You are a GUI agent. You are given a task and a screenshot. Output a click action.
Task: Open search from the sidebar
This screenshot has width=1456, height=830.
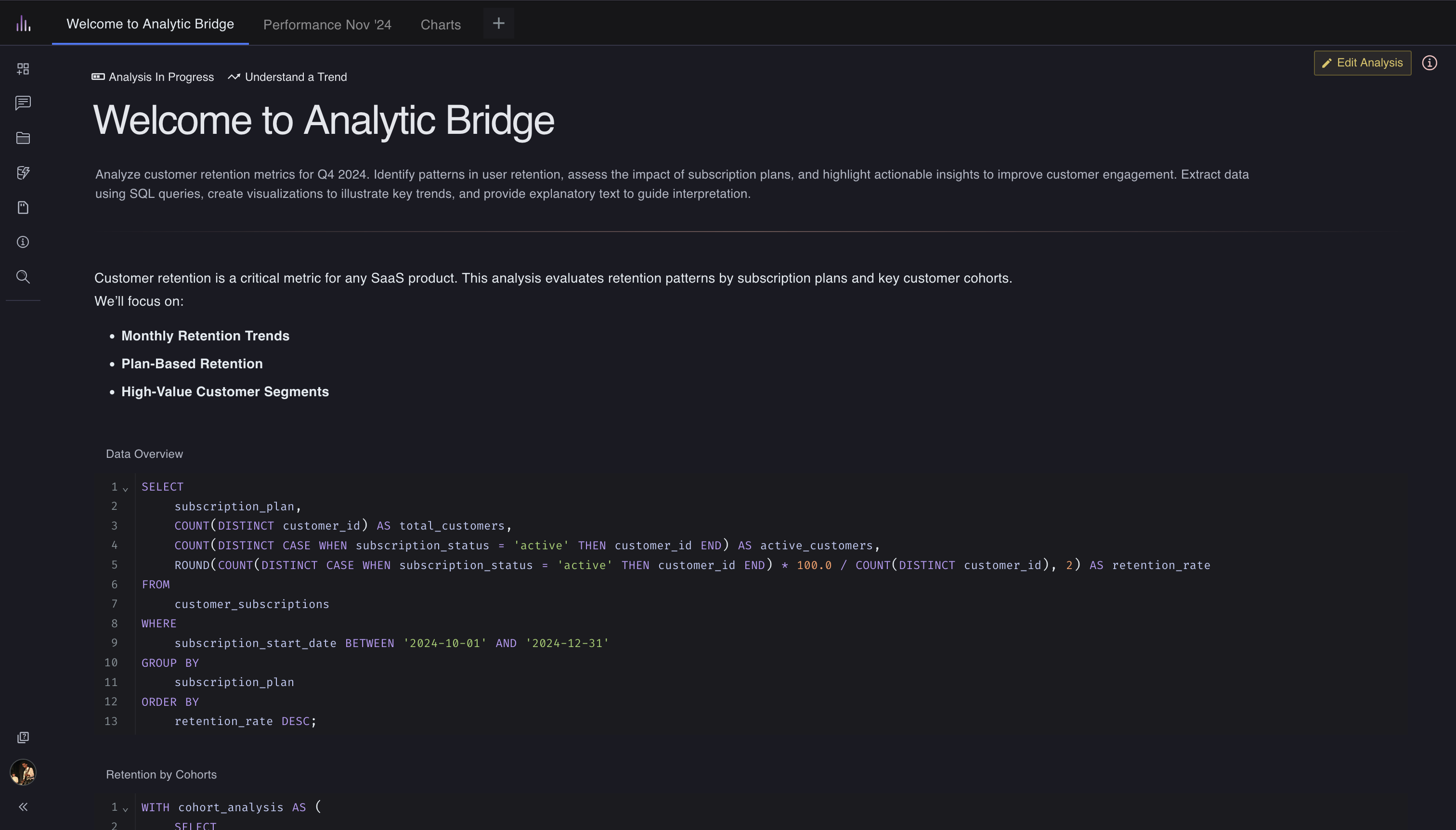tap(23, 277)
